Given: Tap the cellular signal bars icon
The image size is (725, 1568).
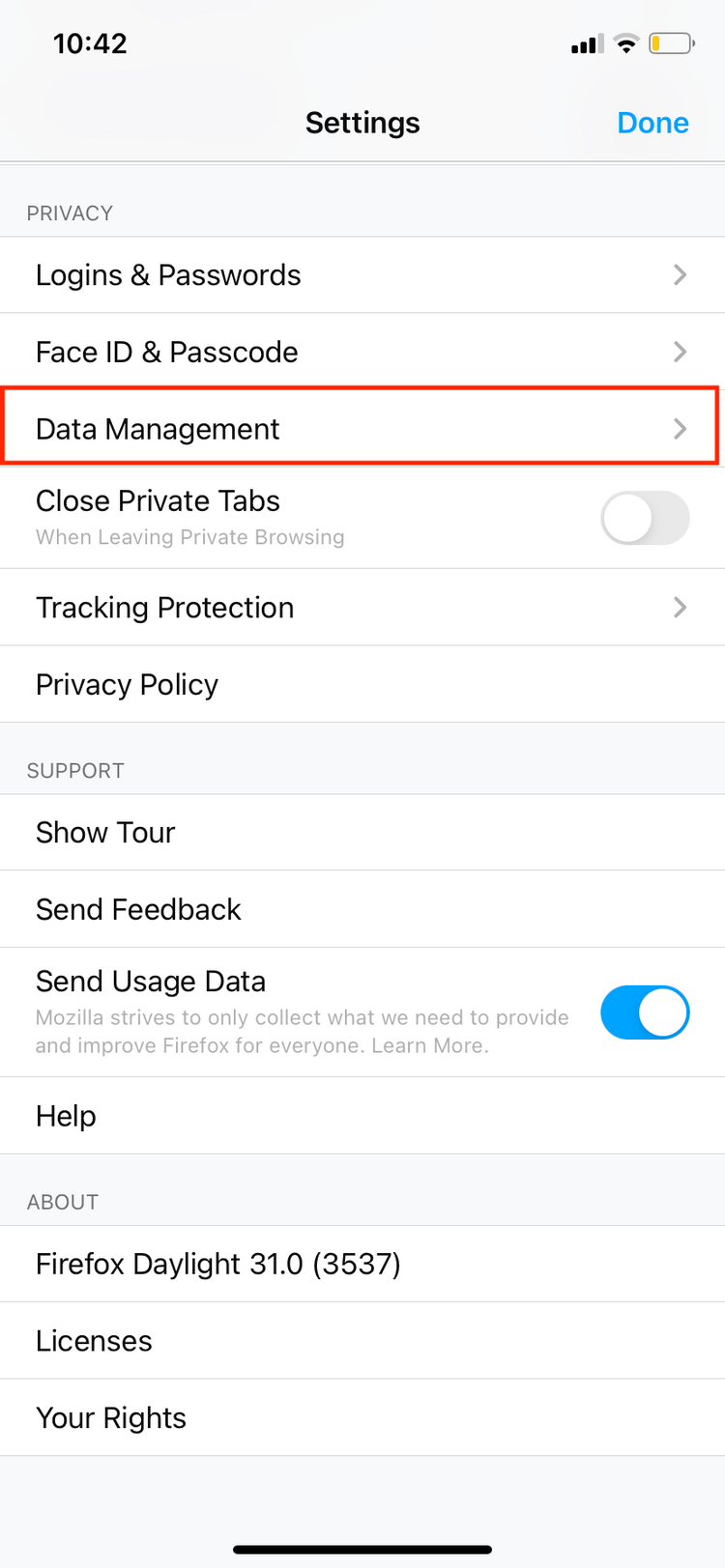Looking at the screenshot, I should tap(587, 44).
